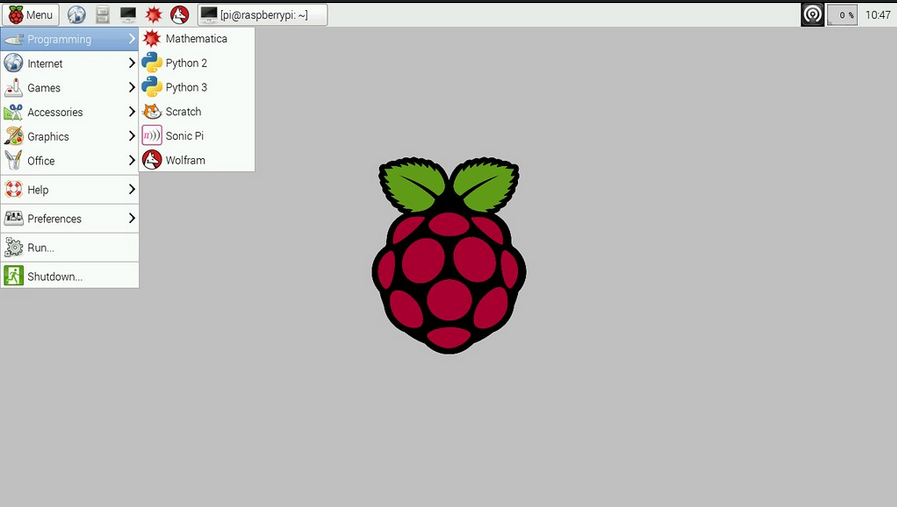Click the Graphics paint palette icon
The height and width of the screenshot is (507, 897).
[14, 136]
